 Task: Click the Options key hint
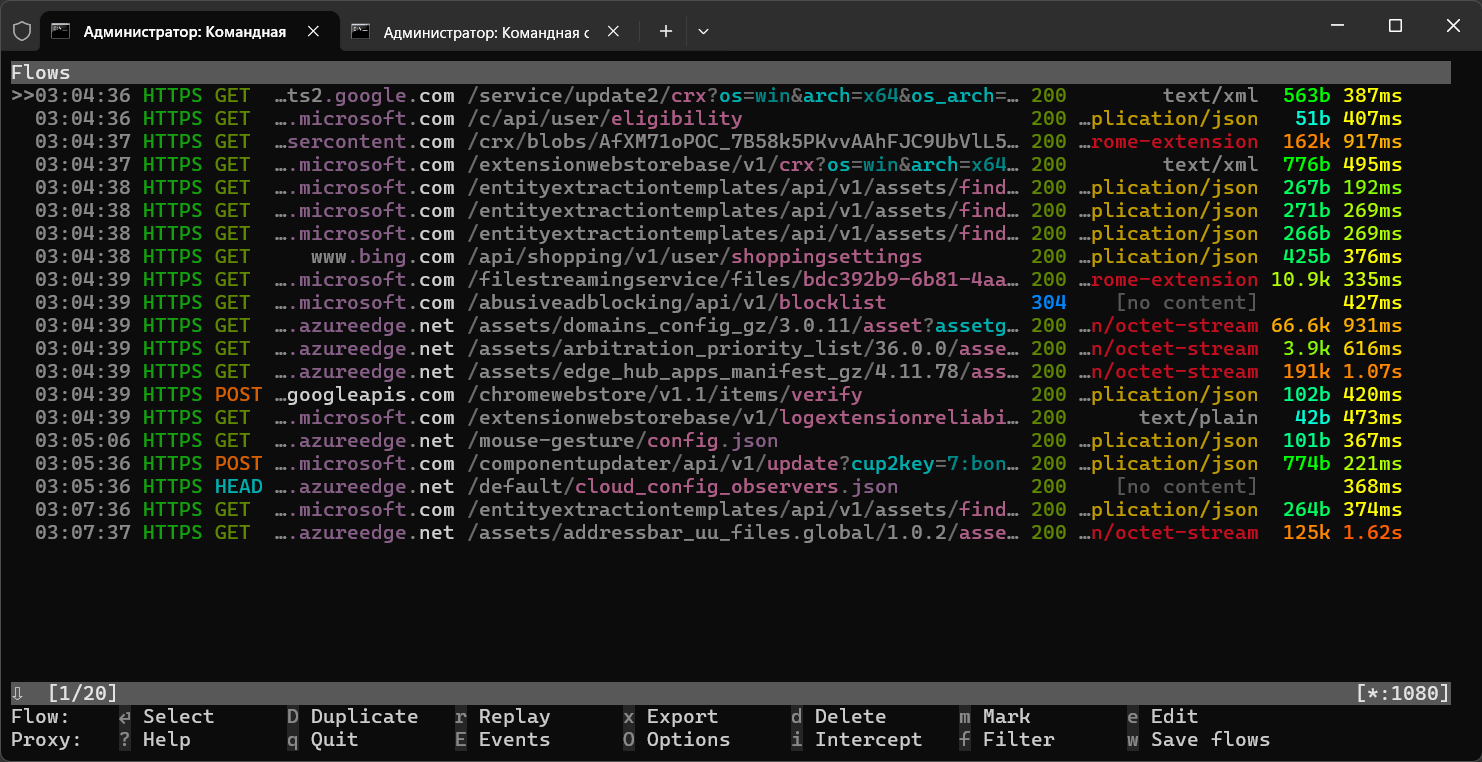click(x=677, y=739)
